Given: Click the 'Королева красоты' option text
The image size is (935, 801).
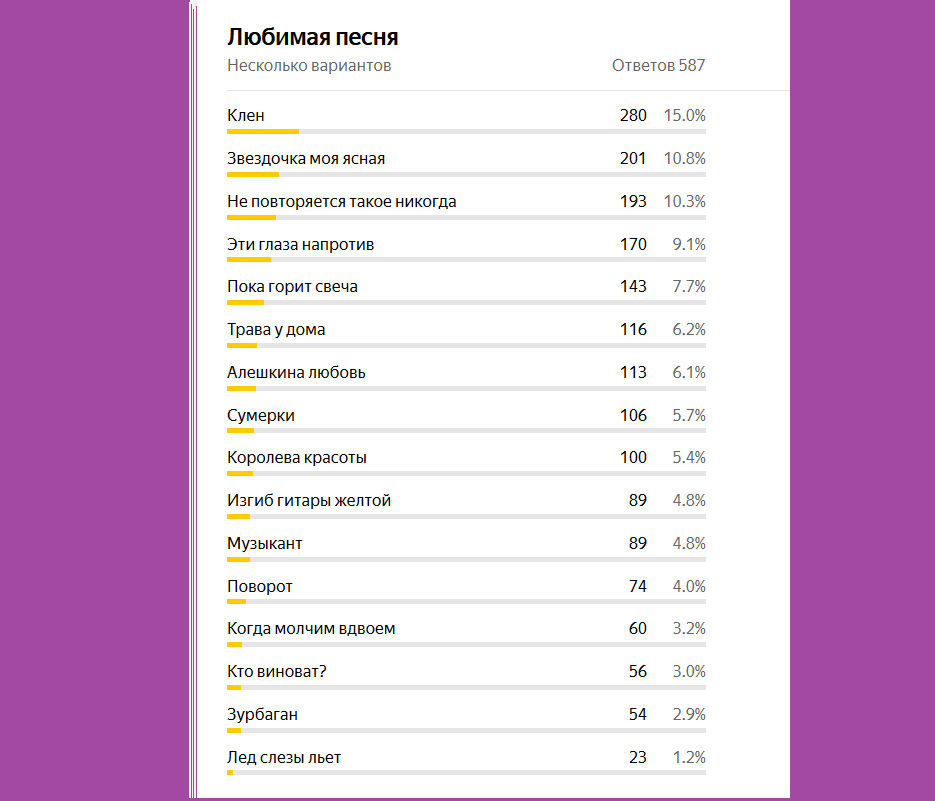Looking at the screenshot, I should [x=297, y=458].
